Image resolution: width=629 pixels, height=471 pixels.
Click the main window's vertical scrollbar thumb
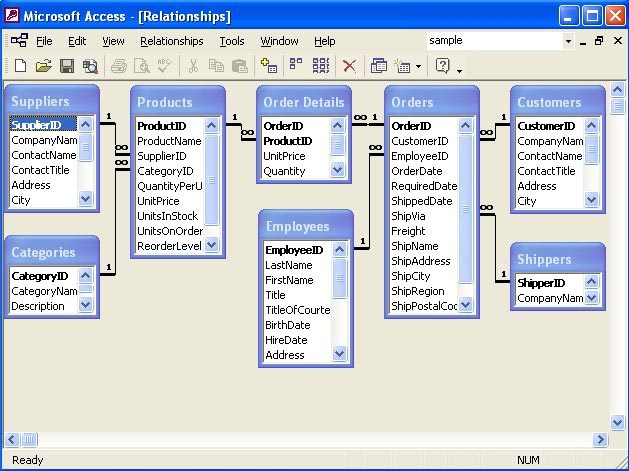617,106
